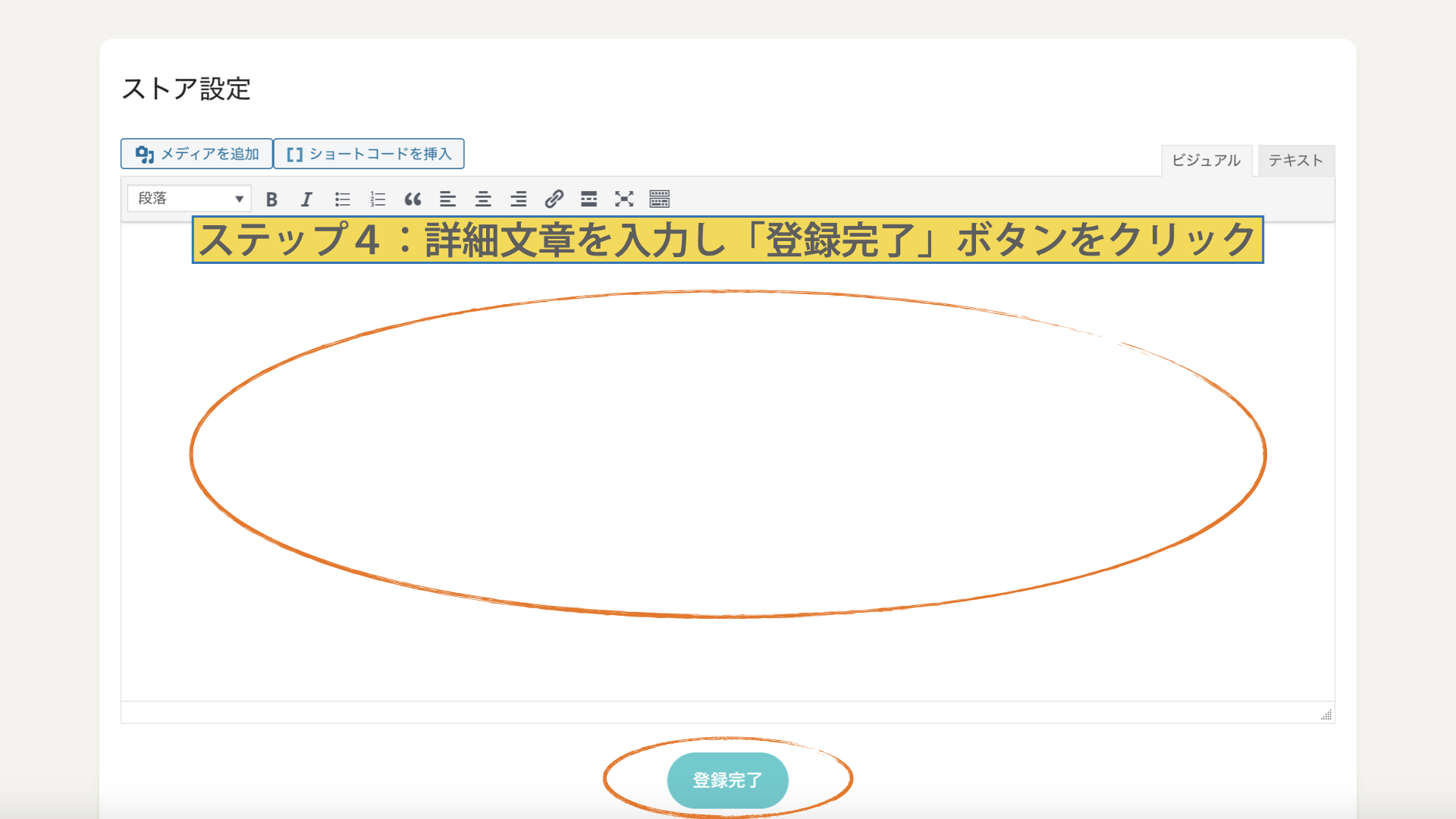The height and width of the screenshot is (819, 1456).
Task: Click the editor resize handle
Action: point(1326,714)
